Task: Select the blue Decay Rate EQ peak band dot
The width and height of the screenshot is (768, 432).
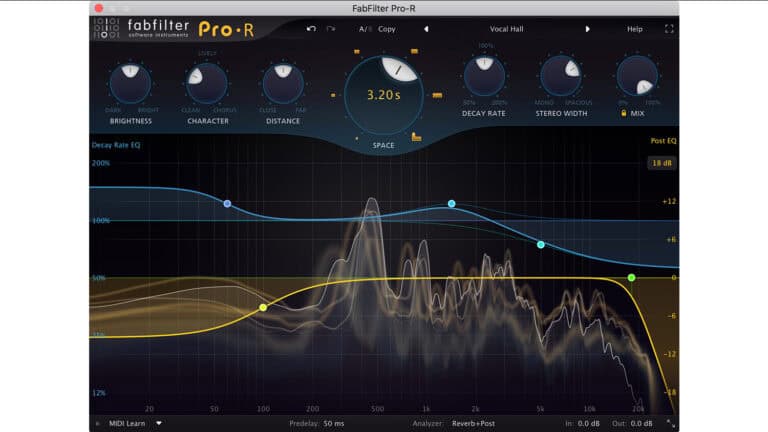Action: tap(452, 203)
